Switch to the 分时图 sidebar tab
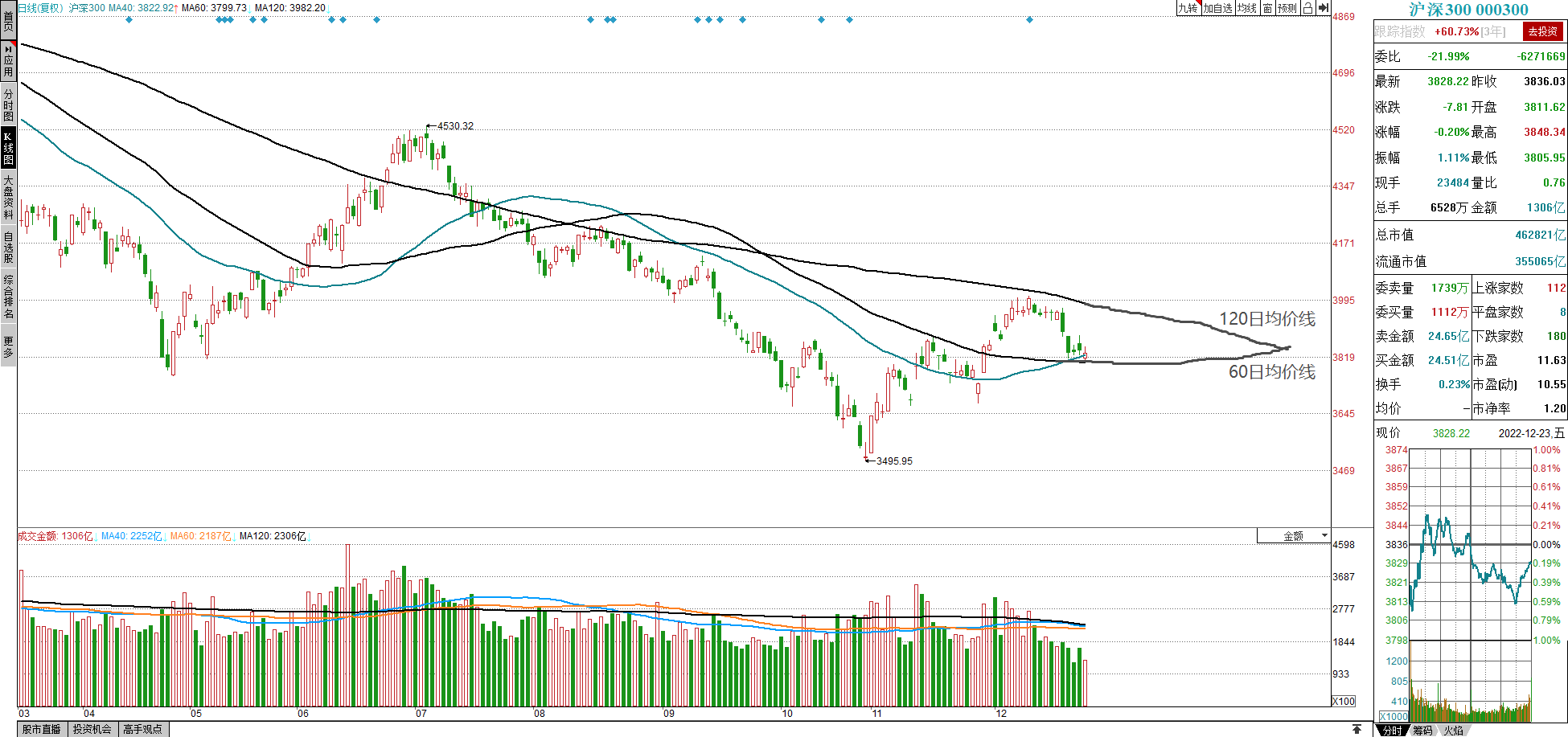Screen dimensions: 1568x737 (x=8, y=104)
